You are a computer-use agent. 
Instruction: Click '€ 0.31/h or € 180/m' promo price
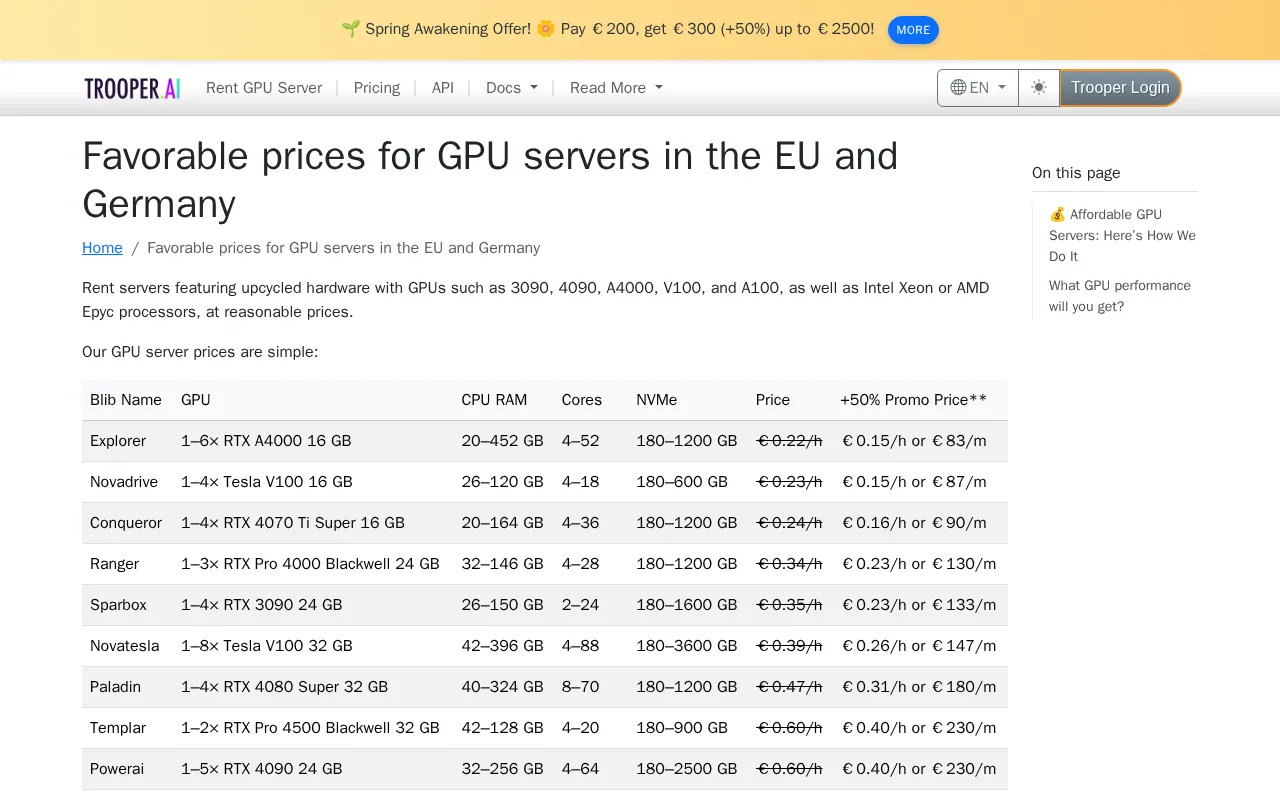(x=919, y=687)
